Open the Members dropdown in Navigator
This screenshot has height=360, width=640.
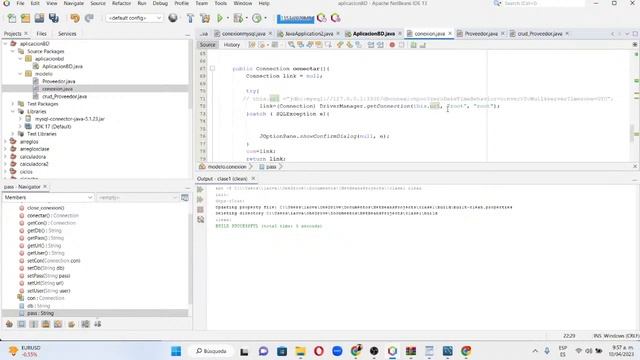tap(48, 198)
